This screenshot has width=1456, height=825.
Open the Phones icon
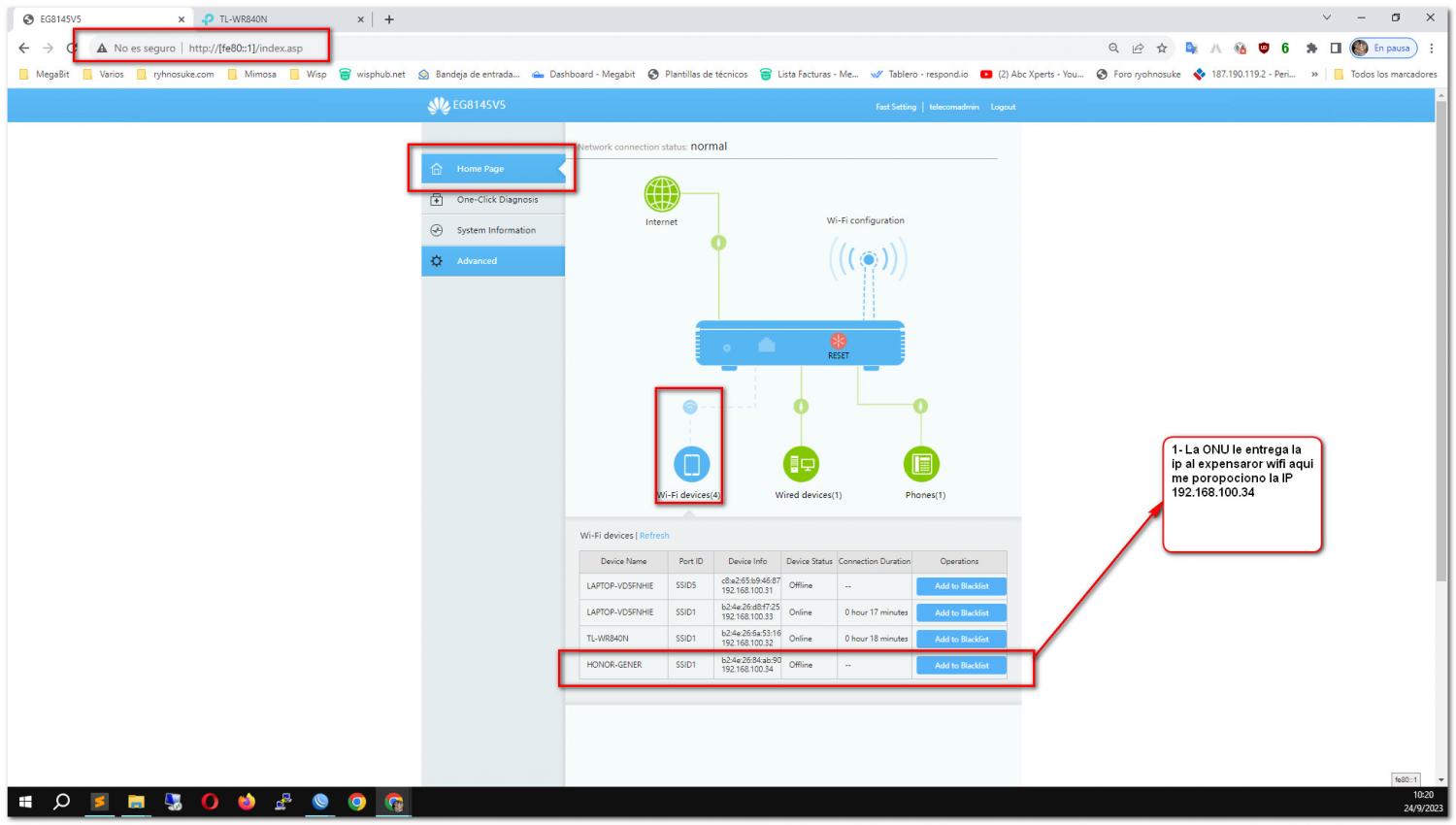click(921, 464)
